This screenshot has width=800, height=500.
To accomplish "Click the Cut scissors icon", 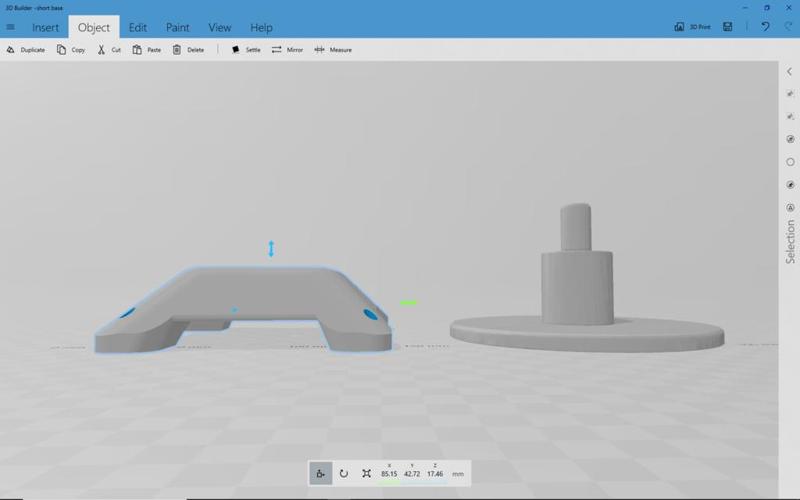I will (x=101, y=49).
